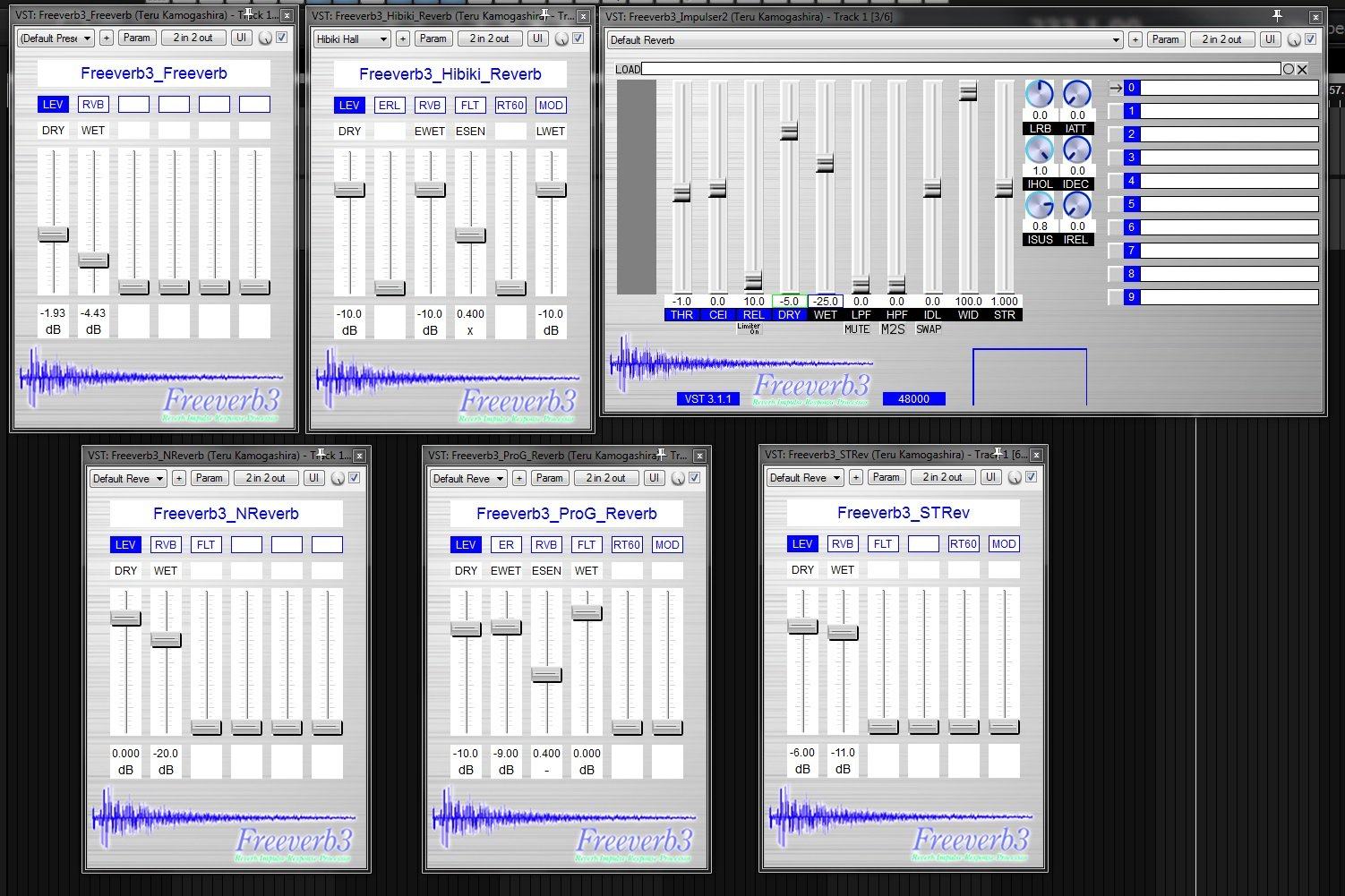This screenshot has width=1345, height=896.
Task: Click the wet/dry mix knob in ProG_Reverb window
Action: (x=678, y=478)
